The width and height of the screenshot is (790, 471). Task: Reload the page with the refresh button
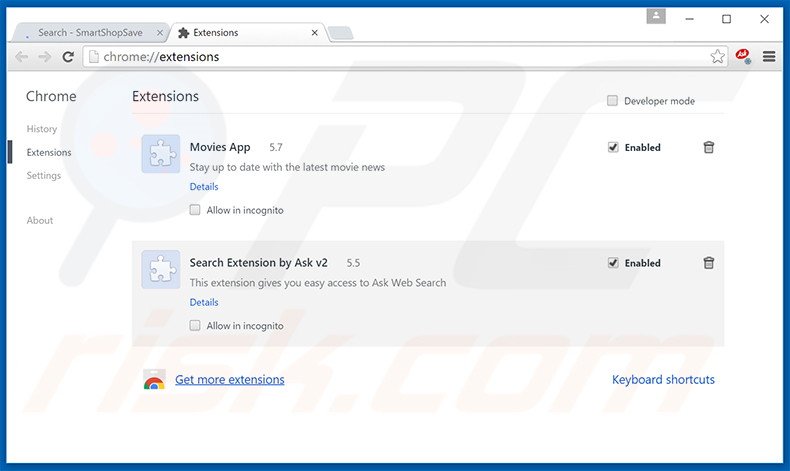click(x=68, y=57)
